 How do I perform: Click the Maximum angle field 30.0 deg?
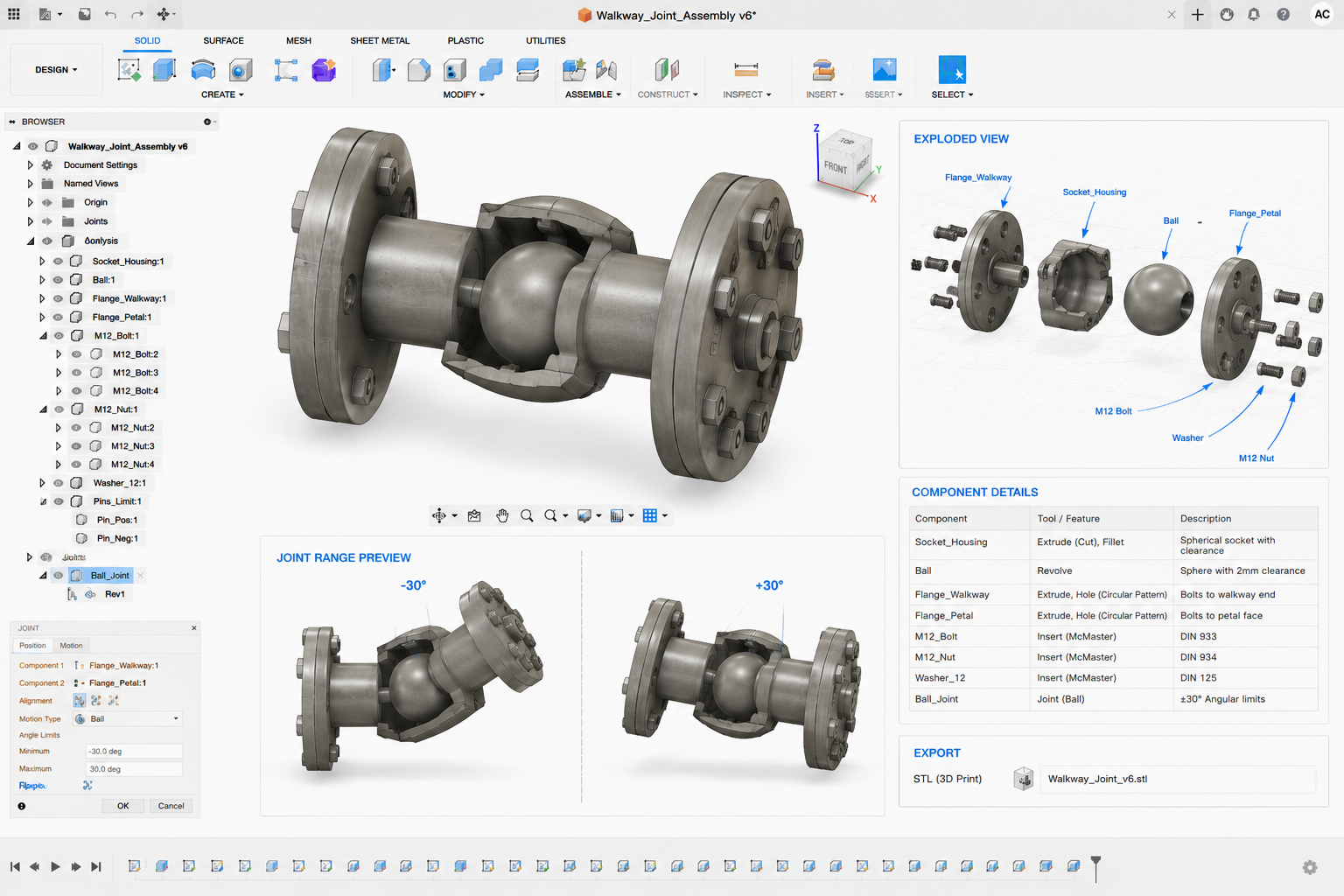pyautogui.click(x=134, y=769)
